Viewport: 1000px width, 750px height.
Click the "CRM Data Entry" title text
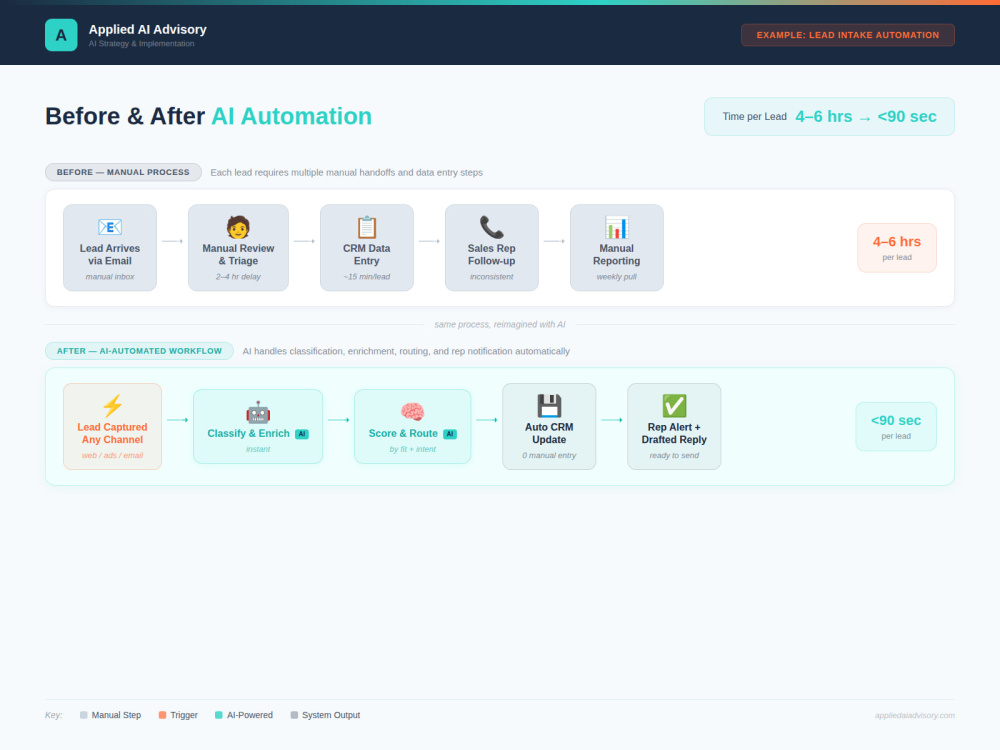pos(367,254)
